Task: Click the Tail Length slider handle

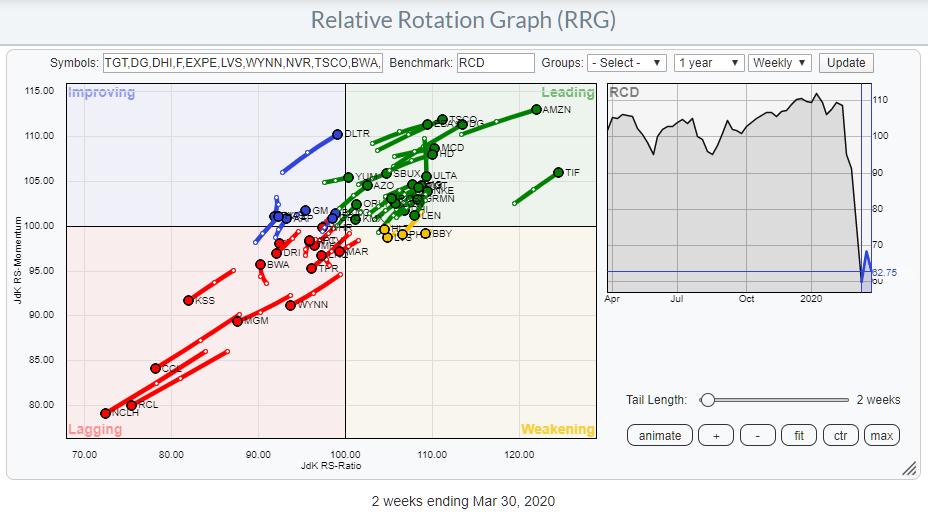Action: (x=708, y=400)
